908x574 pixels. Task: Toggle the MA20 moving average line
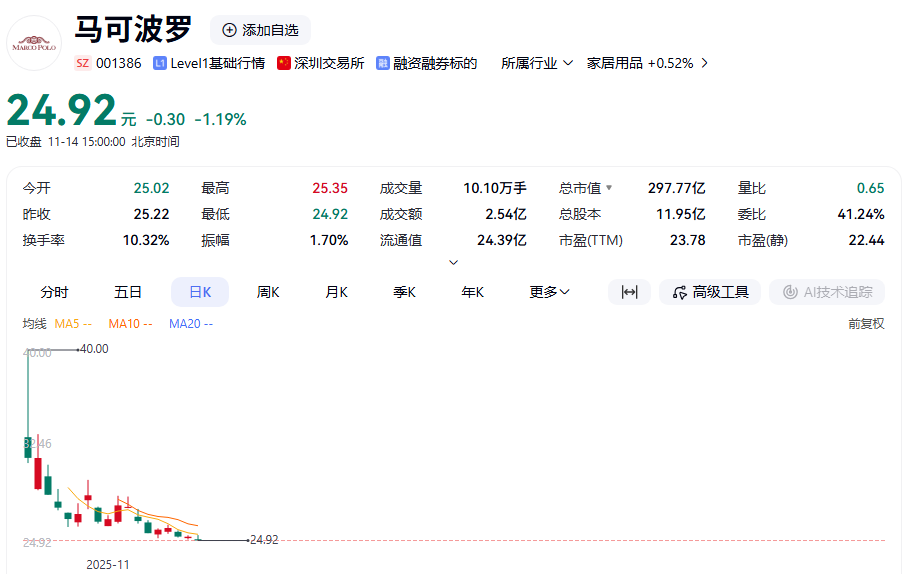(x=190, y=323)
